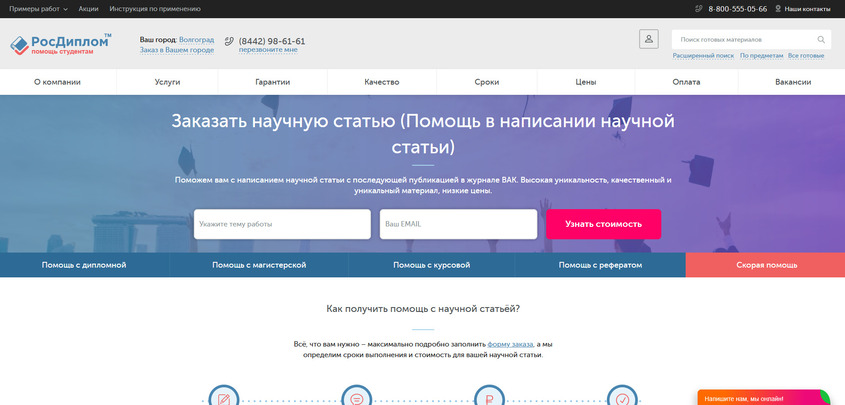Viewport: 845px width, 405px height.
Task: Click the location pin icon by Наши контакты
Action: pyautogui.click(x=778, y=9)
